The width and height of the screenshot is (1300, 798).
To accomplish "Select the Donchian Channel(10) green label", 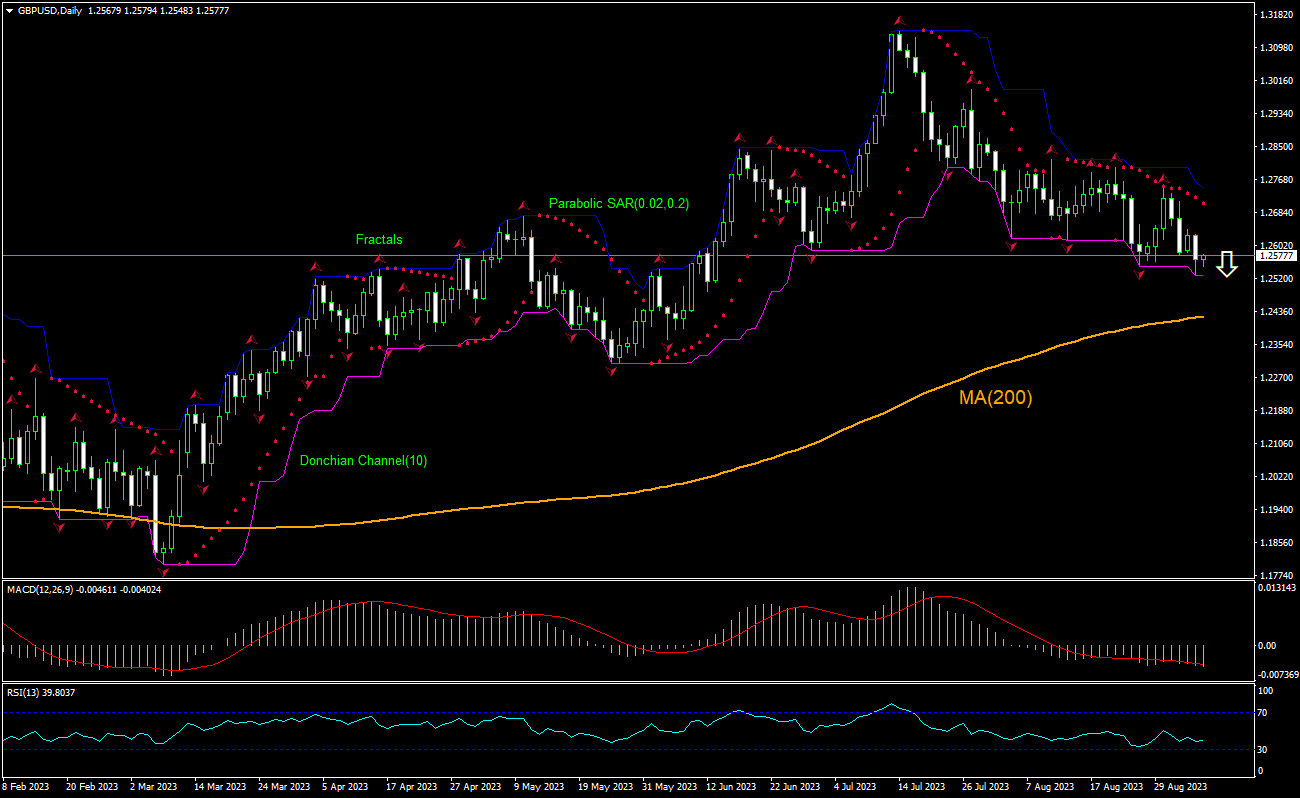I will point(364,460).
